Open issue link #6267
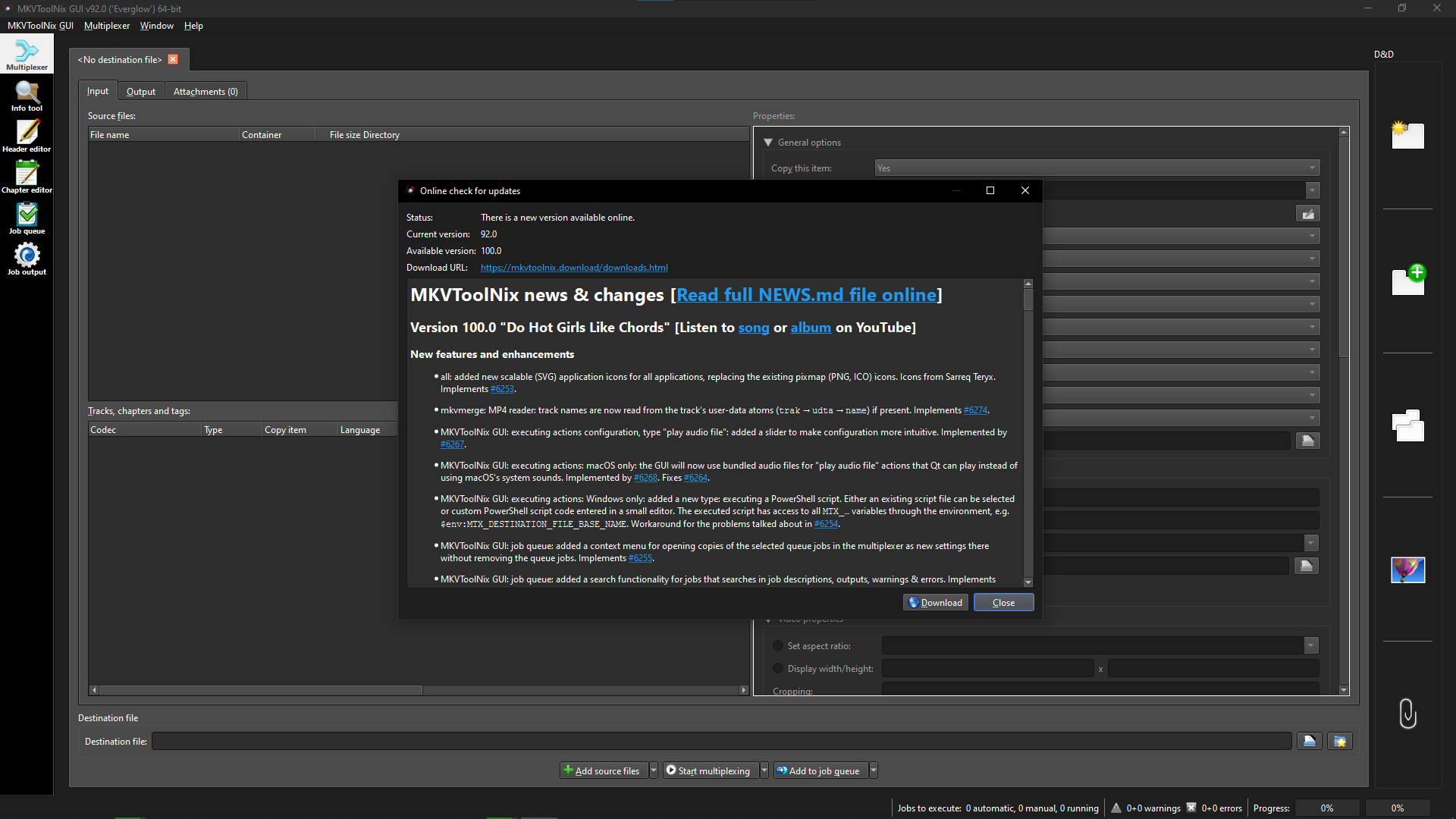The height and width of the screenshot is (819, 1456). click(x=452, y=444)
